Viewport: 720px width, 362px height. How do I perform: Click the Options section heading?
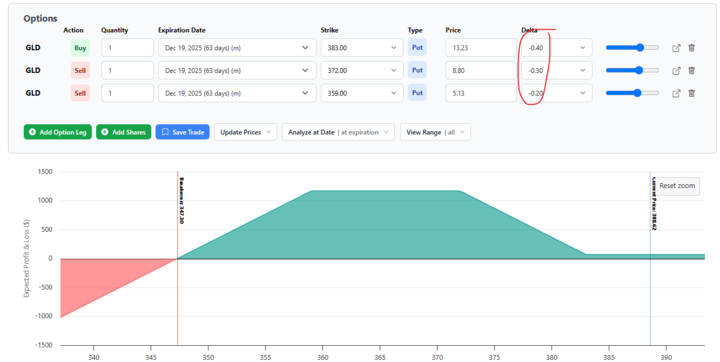(x=40, y=18)
